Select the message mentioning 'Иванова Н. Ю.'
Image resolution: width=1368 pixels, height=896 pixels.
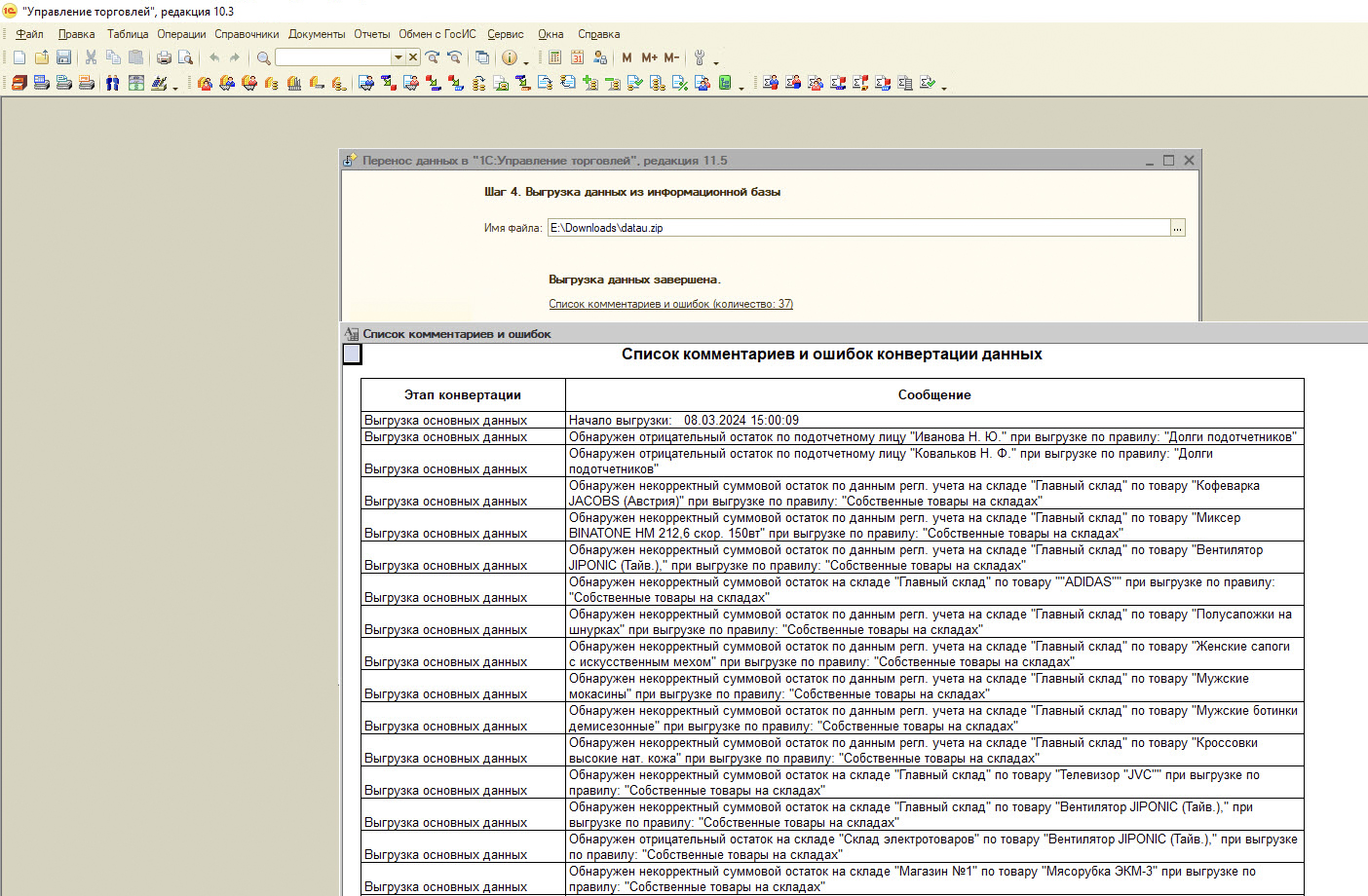point(934,436)
